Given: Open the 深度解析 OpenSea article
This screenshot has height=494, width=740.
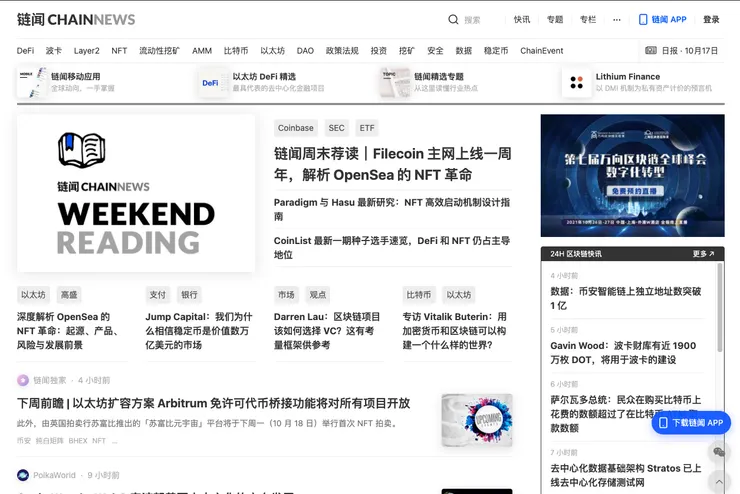Looking at the screenshot, I should click(68, 331).
